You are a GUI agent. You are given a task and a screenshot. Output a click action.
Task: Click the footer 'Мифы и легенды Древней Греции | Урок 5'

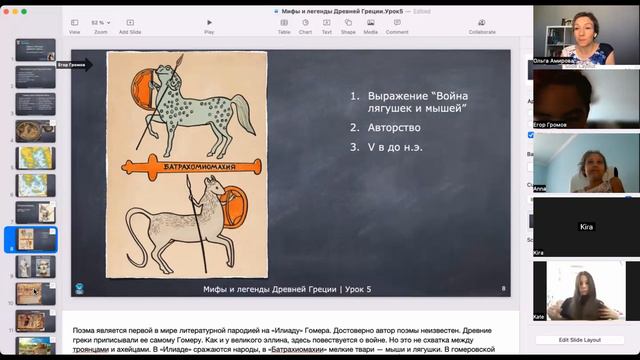pos(287,289)
